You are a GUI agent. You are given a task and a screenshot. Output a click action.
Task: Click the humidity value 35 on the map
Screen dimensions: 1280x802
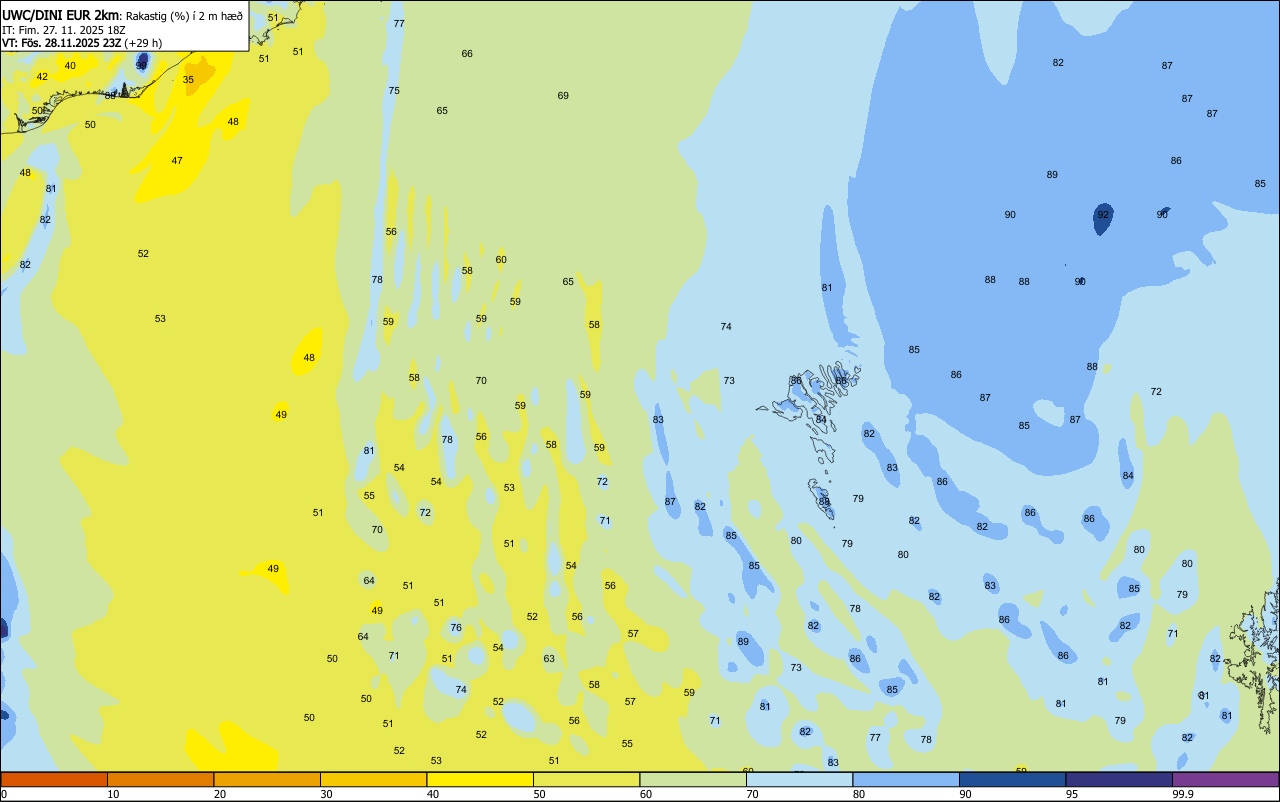click(188, 79)
